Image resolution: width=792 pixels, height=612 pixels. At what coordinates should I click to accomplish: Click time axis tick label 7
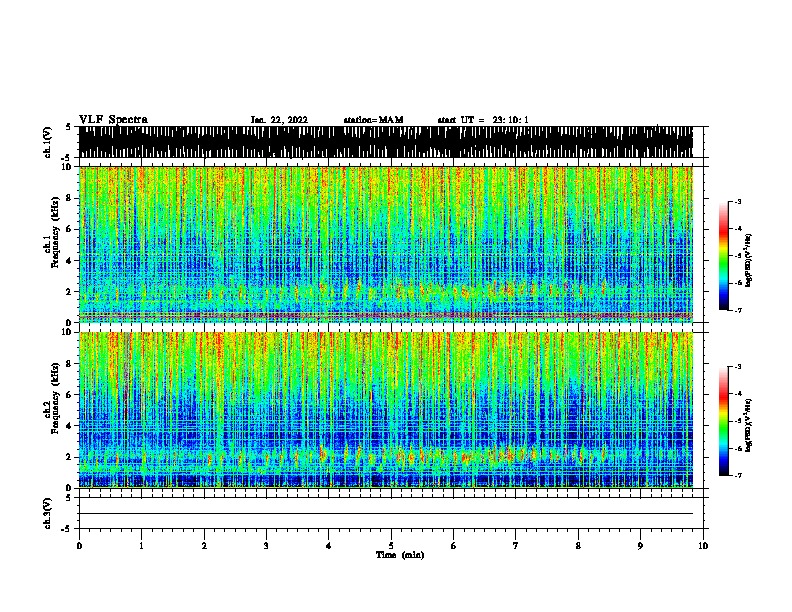point(516,546)
